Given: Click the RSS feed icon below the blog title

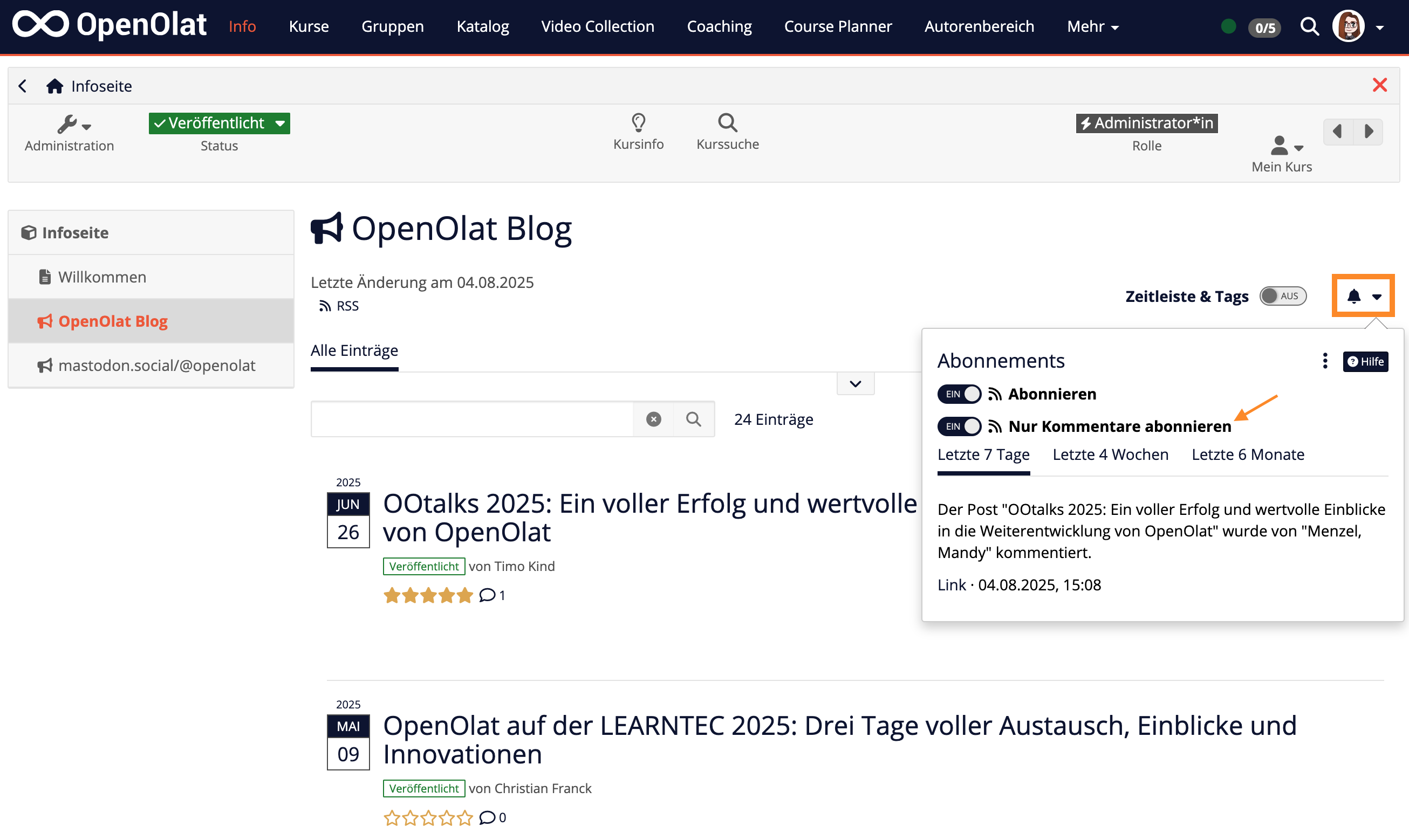Looking at the screenshot, I should click(x=325, y=306).
